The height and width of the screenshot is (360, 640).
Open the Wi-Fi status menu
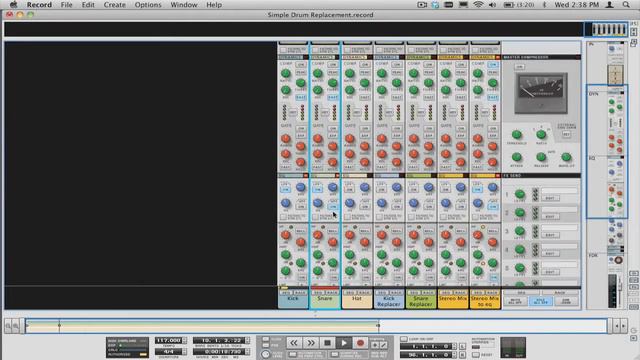[x=478, y=5]
